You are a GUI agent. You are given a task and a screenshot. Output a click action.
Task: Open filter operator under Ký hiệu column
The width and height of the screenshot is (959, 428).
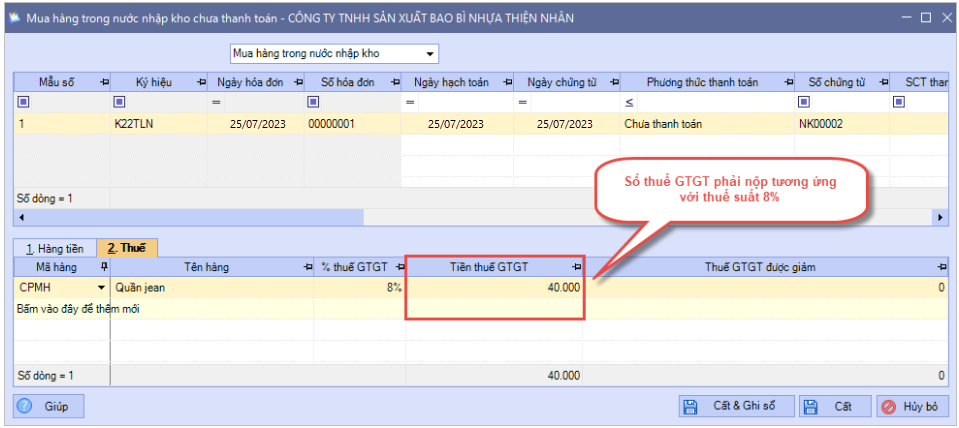(120, 102)
